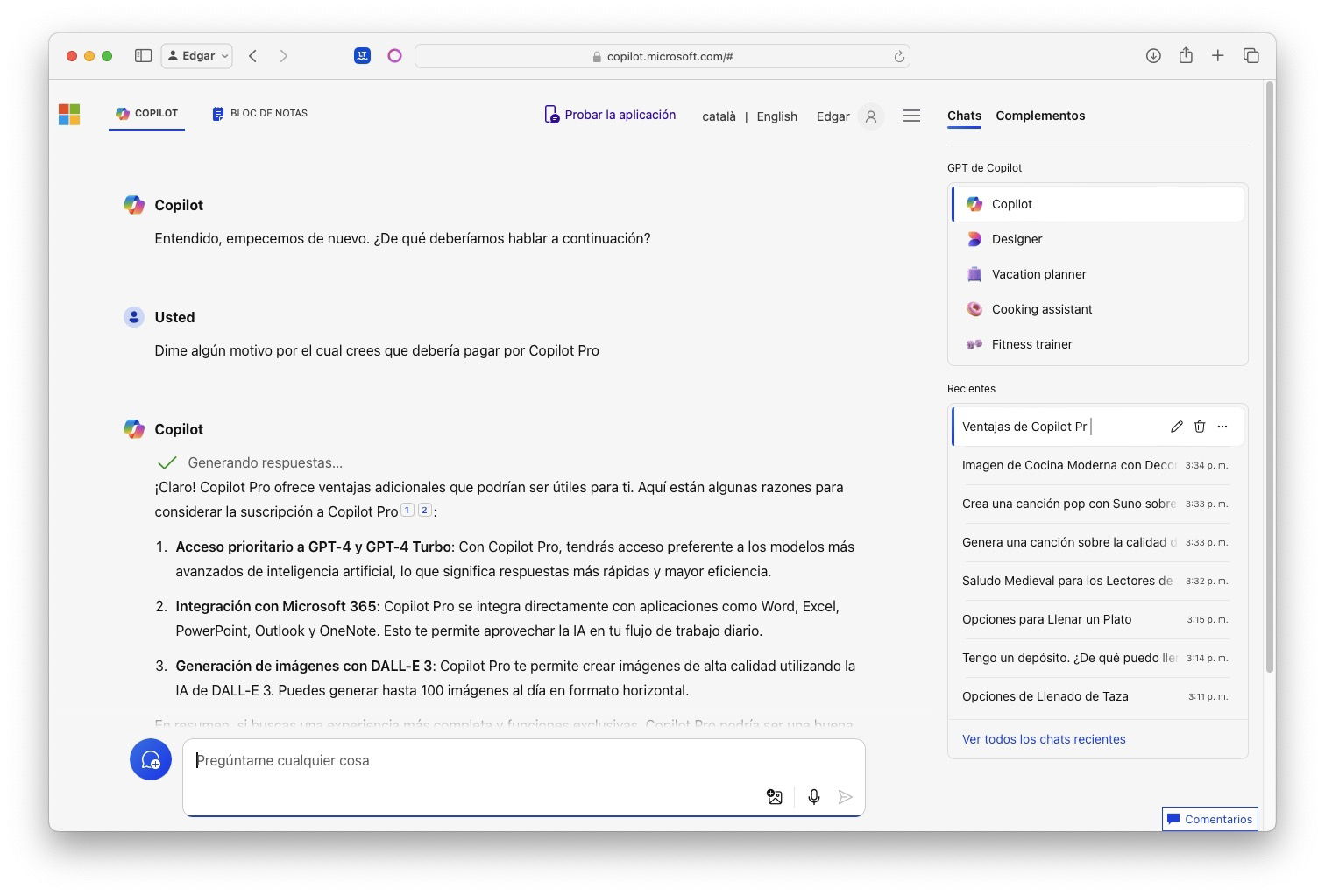Click Probar la aplicación link
Screen dimensions: 1325x896
pyautogui.click(x=610, y=115)
